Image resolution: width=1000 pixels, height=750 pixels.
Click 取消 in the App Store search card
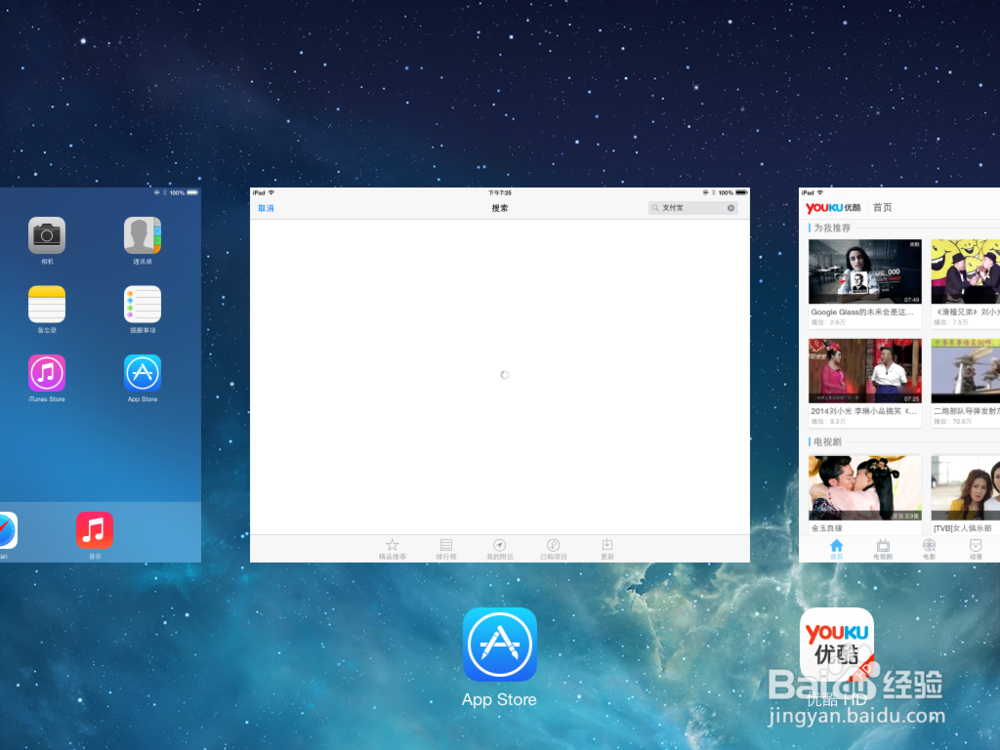click(x=266, y=208)
